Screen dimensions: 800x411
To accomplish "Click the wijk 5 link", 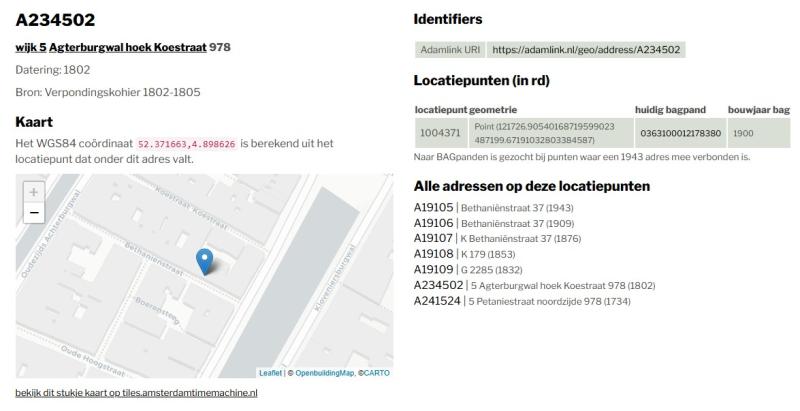I will (x=30, y=47).
